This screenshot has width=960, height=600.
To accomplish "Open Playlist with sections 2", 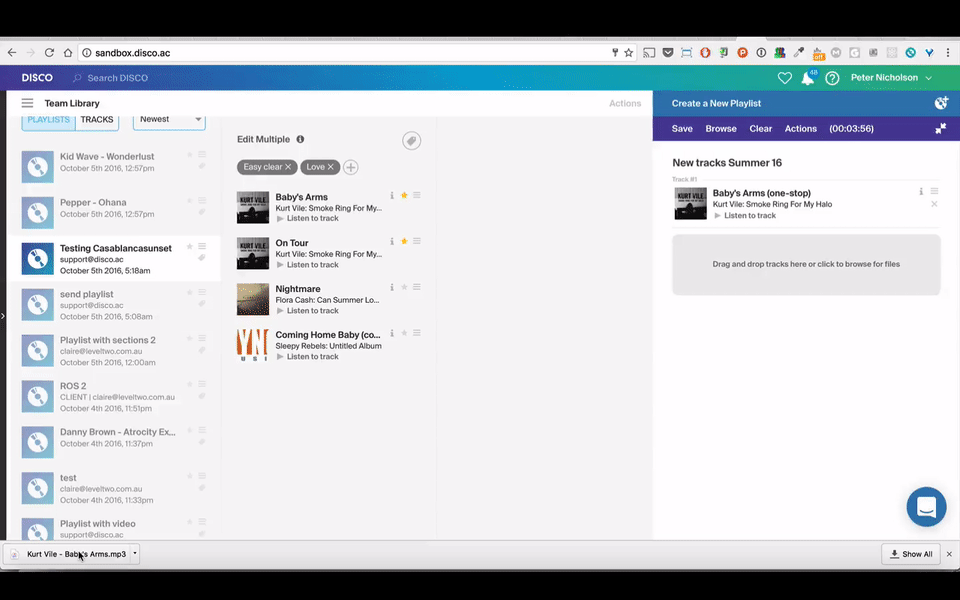I will [x=114, y=350].
